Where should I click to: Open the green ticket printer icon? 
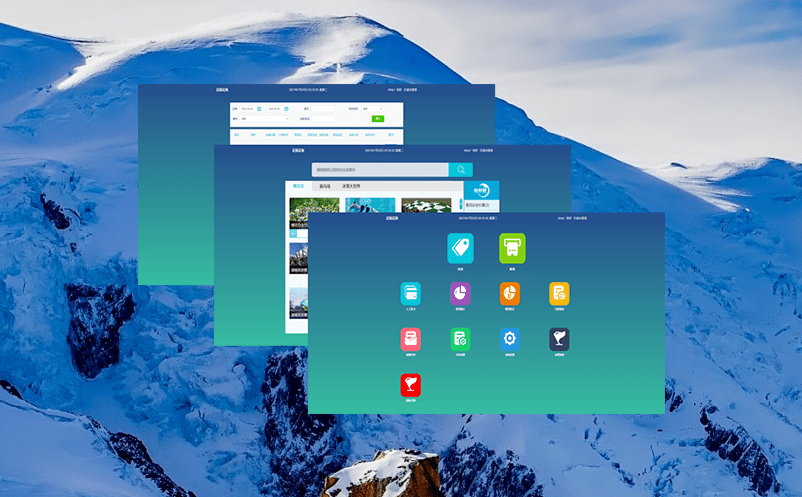point(512,248)
